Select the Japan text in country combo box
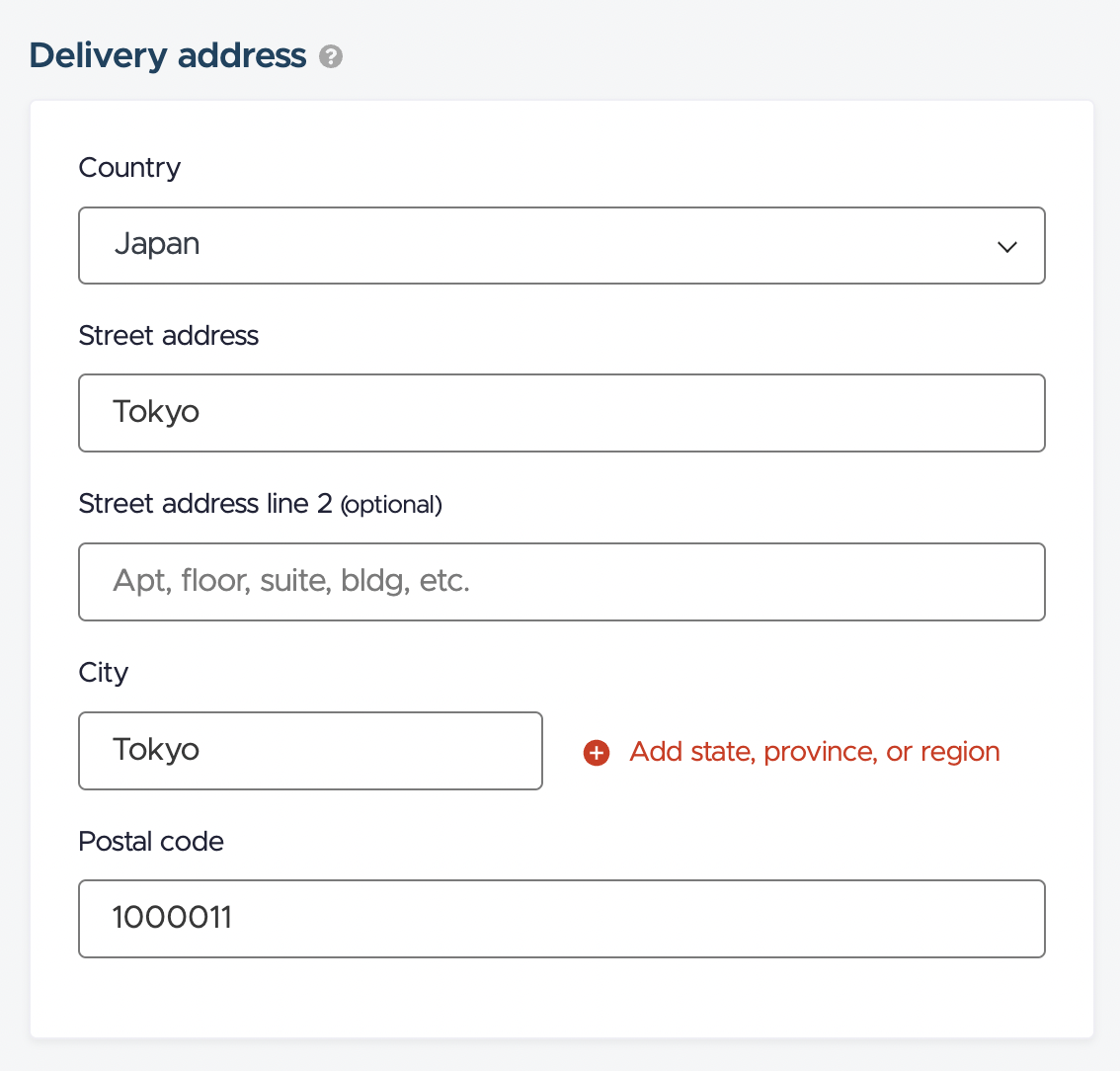 (x=157, y=244)
